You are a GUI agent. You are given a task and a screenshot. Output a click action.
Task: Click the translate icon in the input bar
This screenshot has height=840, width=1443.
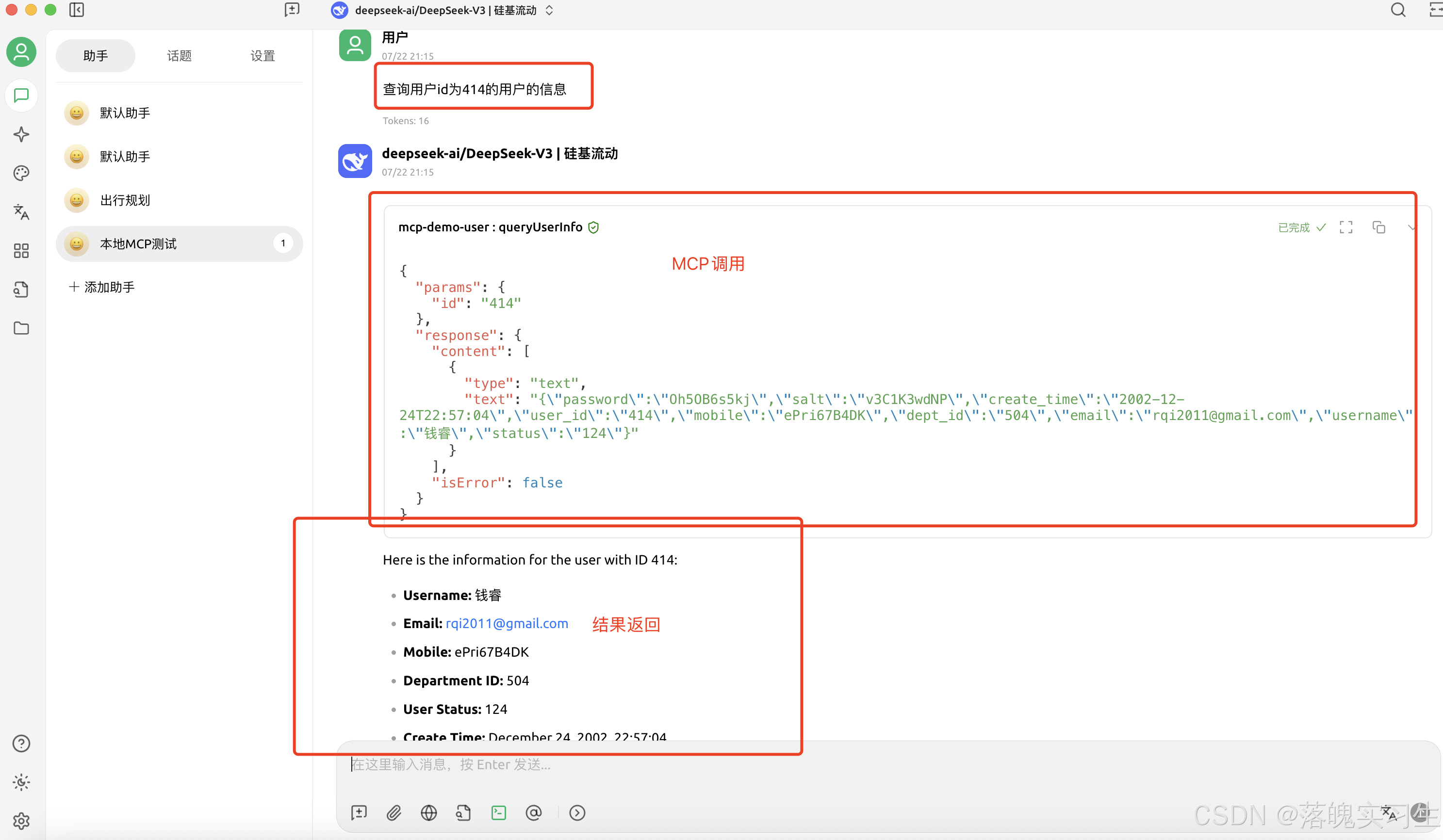point(1389,813)
